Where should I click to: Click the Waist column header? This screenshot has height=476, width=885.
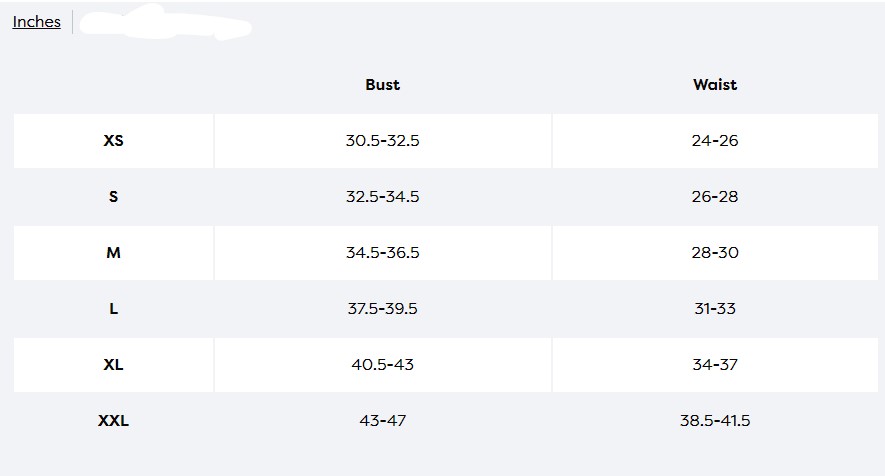[x=714, y=85]
